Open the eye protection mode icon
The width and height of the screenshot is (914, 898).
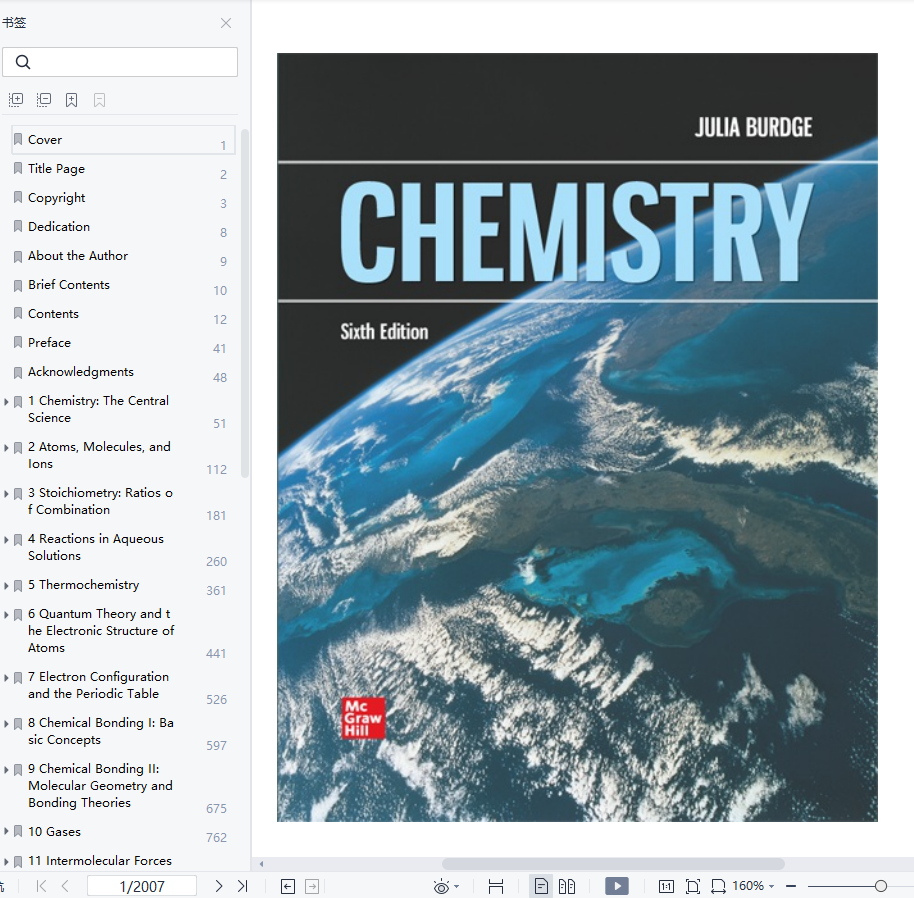441,887
